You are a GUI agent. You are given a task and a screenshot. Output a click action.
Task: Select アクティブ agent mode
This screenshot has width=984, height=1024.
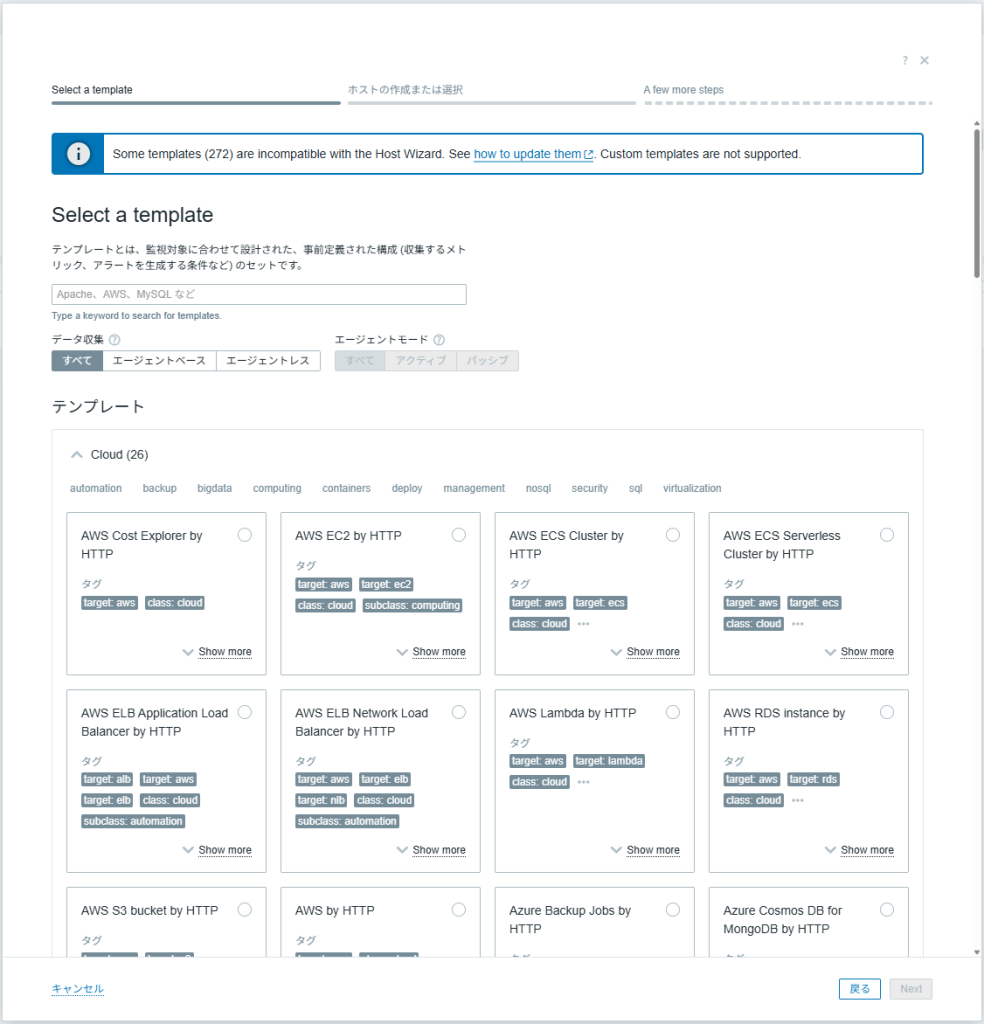pyautogui.click(x=421, y=360)
